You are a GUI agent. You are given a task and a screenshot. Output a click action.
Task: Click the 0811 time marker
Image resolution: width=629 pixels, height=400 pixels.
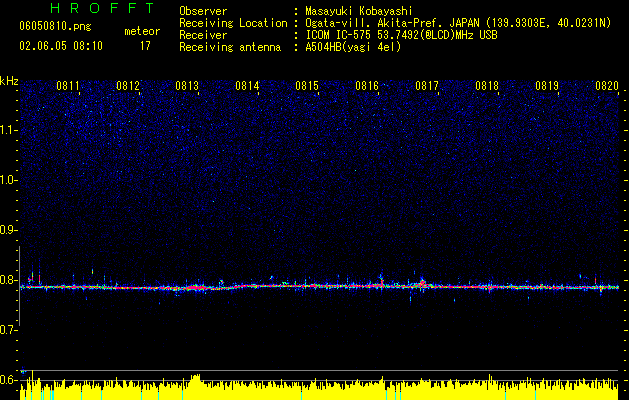click(67, 86)
